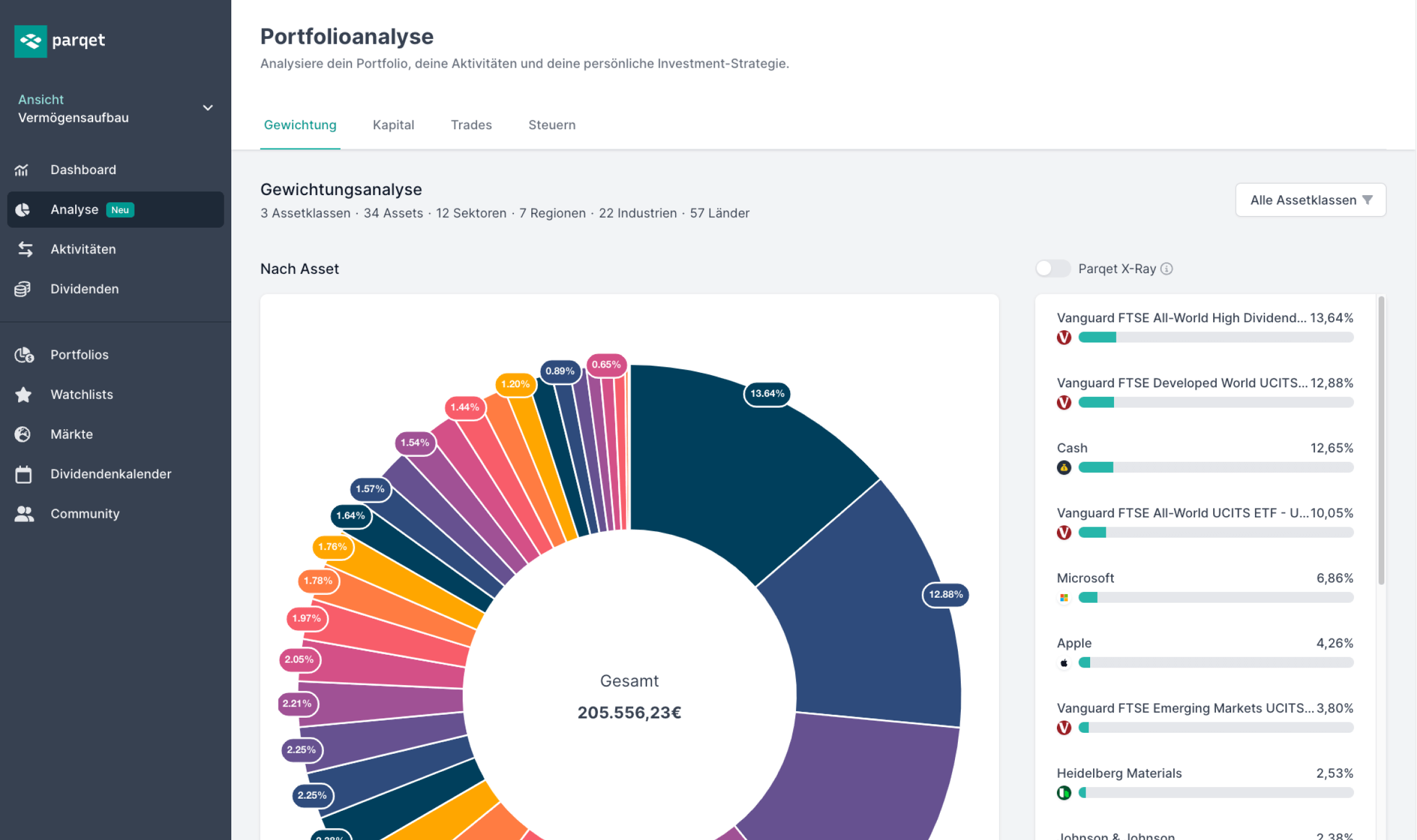Open the Community people icon
Screen dimensions: 1417x840
24,514
